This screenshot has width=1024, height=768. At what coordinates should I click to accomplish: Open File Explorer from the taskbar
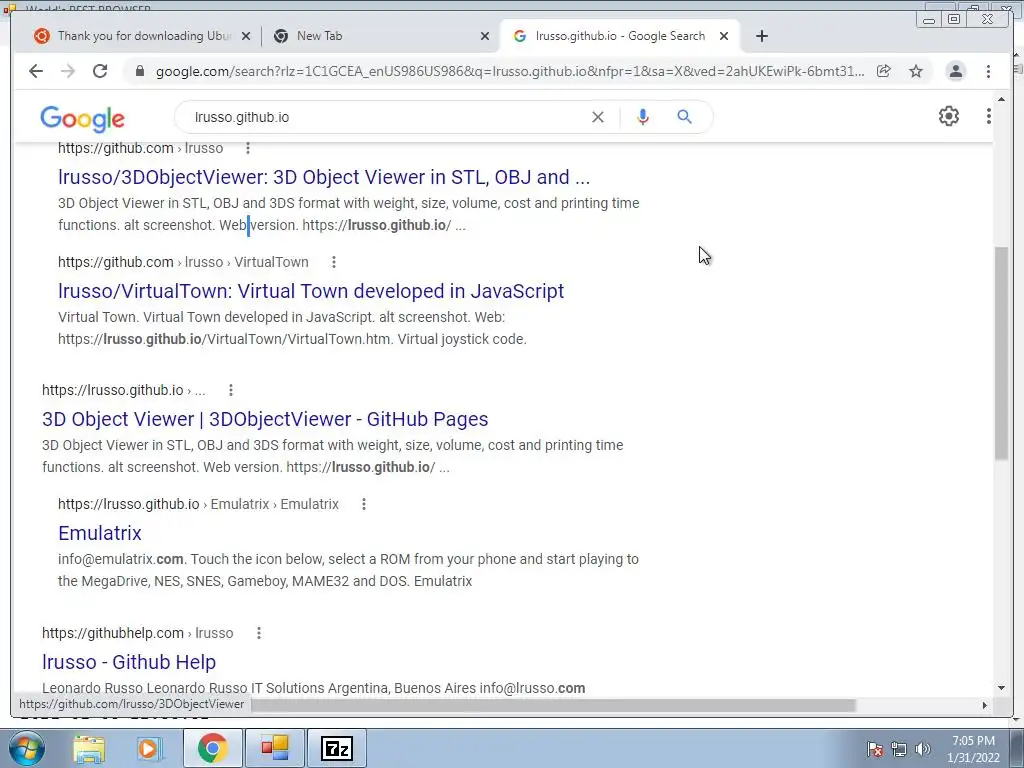89,748
